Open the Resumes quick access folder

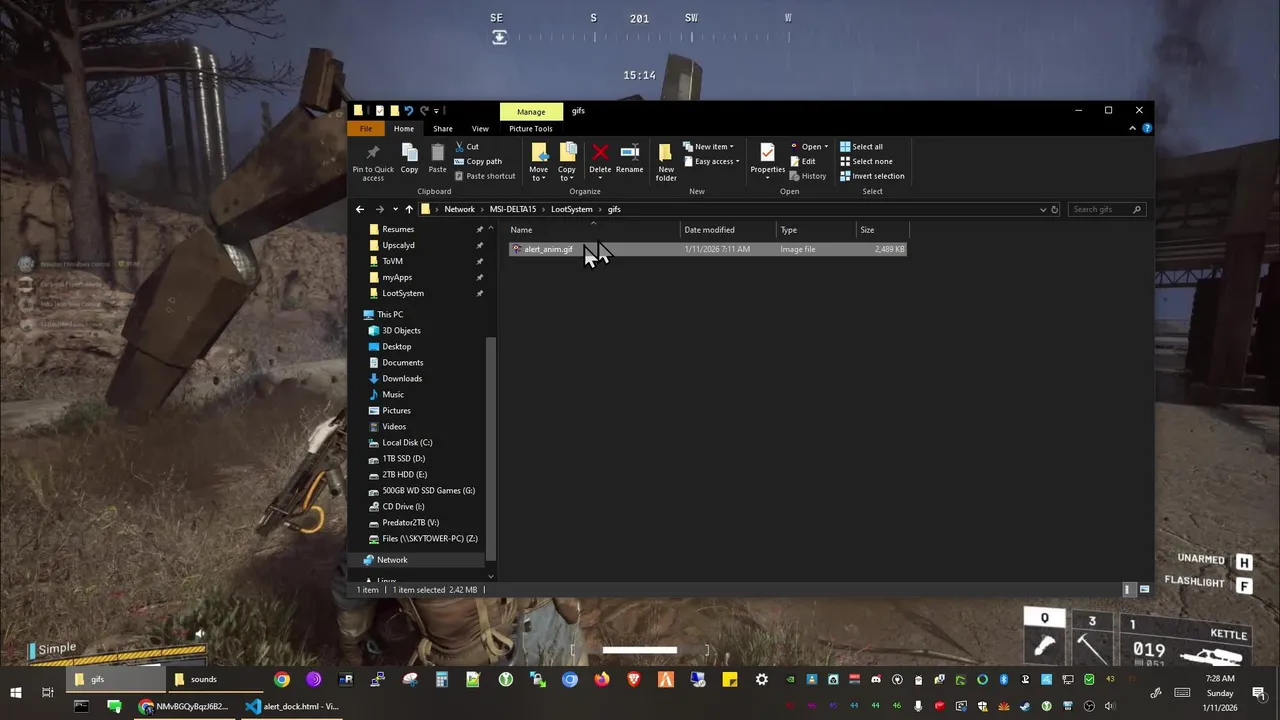pyautogui.click(x=398, y=229)
